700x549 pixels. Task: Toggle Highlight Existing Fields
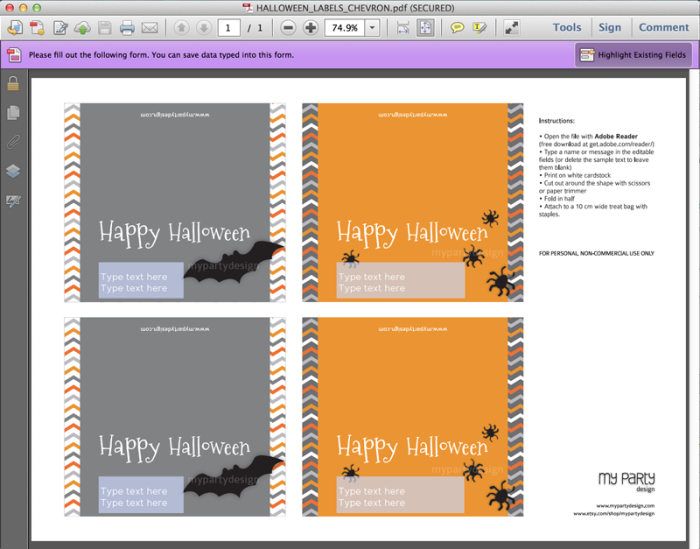[632, 55]
